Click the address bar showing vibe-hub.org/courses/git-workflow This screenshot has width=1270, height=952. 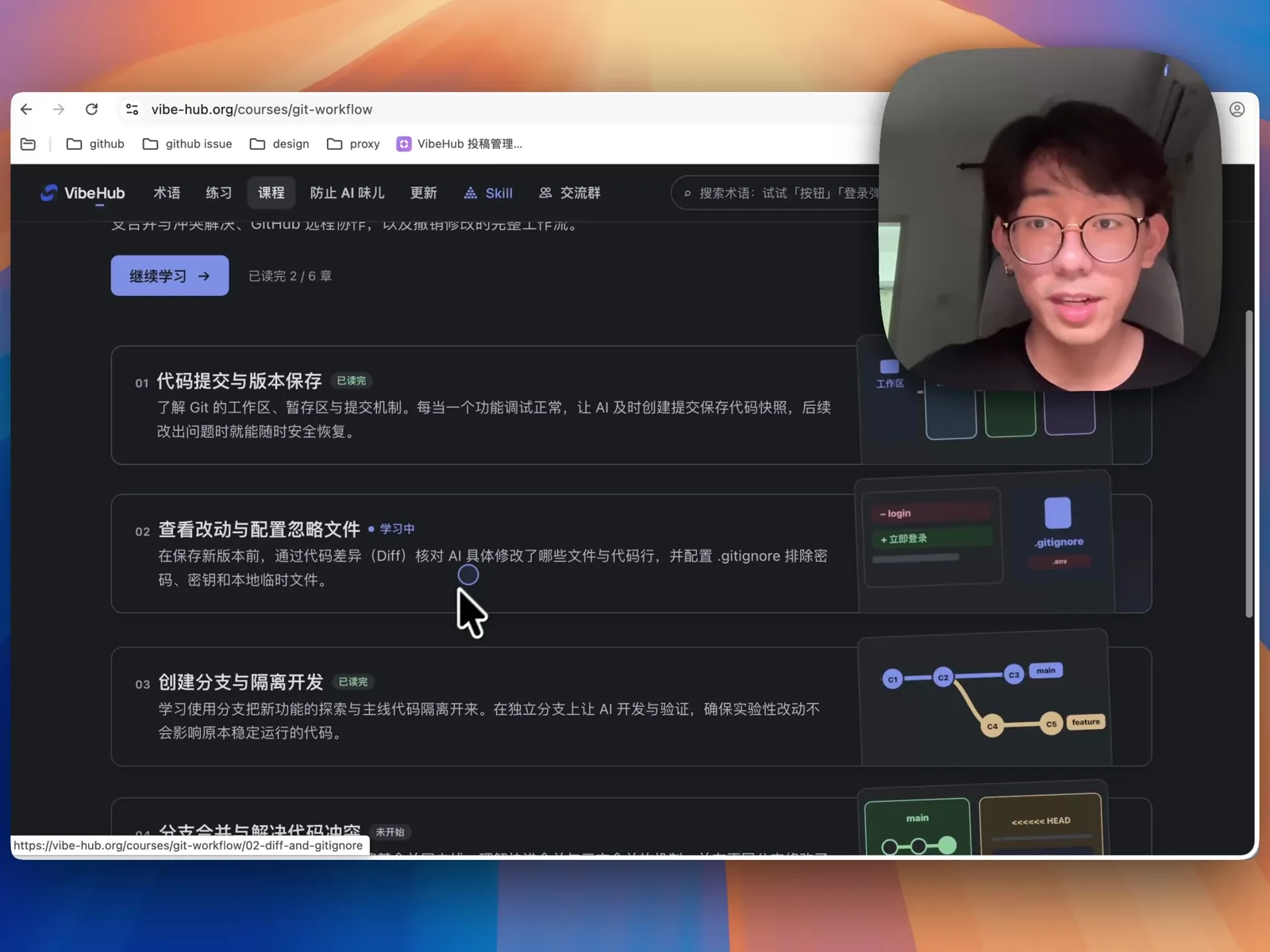pyautogui.click(x=262, y=109)
